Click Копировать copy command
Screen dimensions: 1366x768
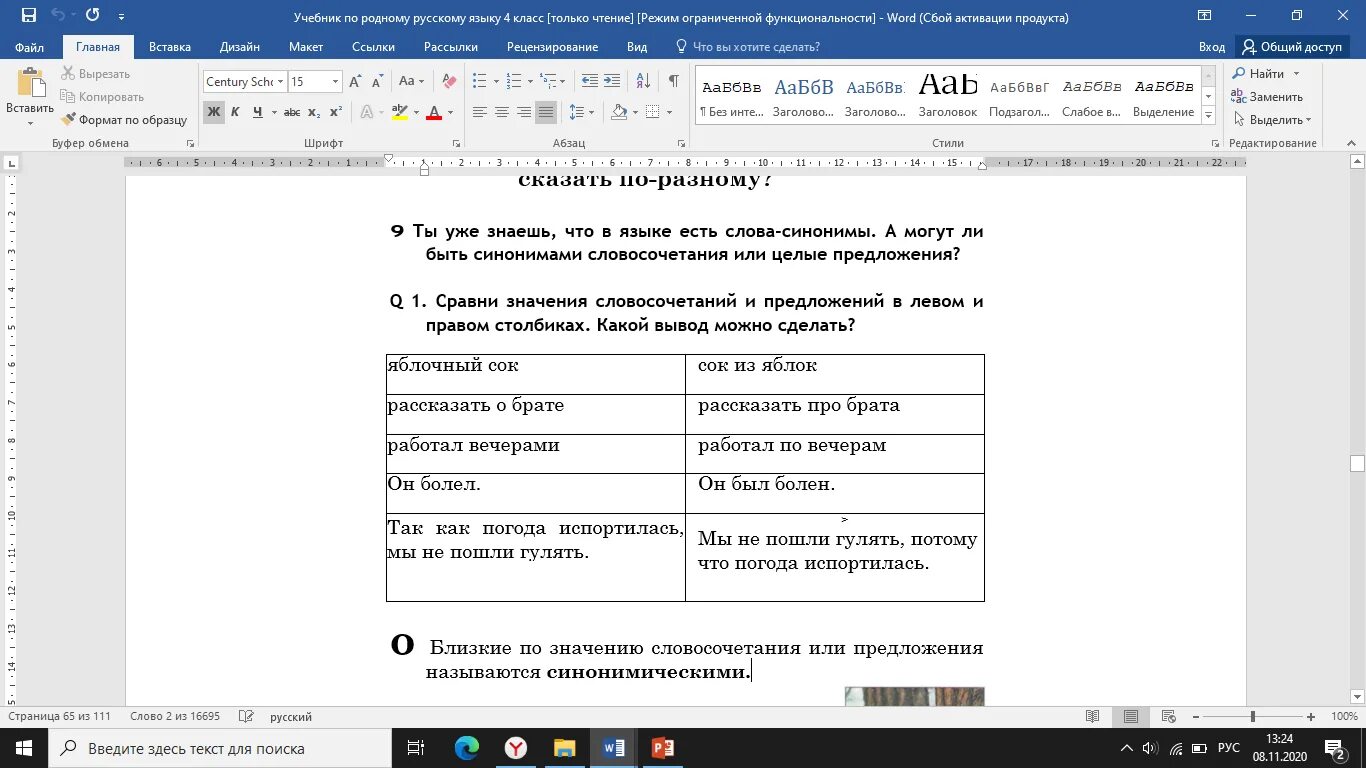tap(102, 97)
